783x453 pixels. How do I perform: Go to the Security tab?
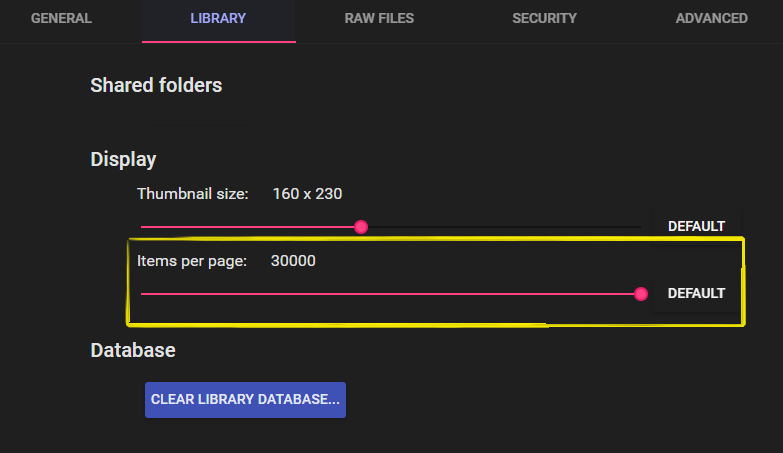click(544, 18)
